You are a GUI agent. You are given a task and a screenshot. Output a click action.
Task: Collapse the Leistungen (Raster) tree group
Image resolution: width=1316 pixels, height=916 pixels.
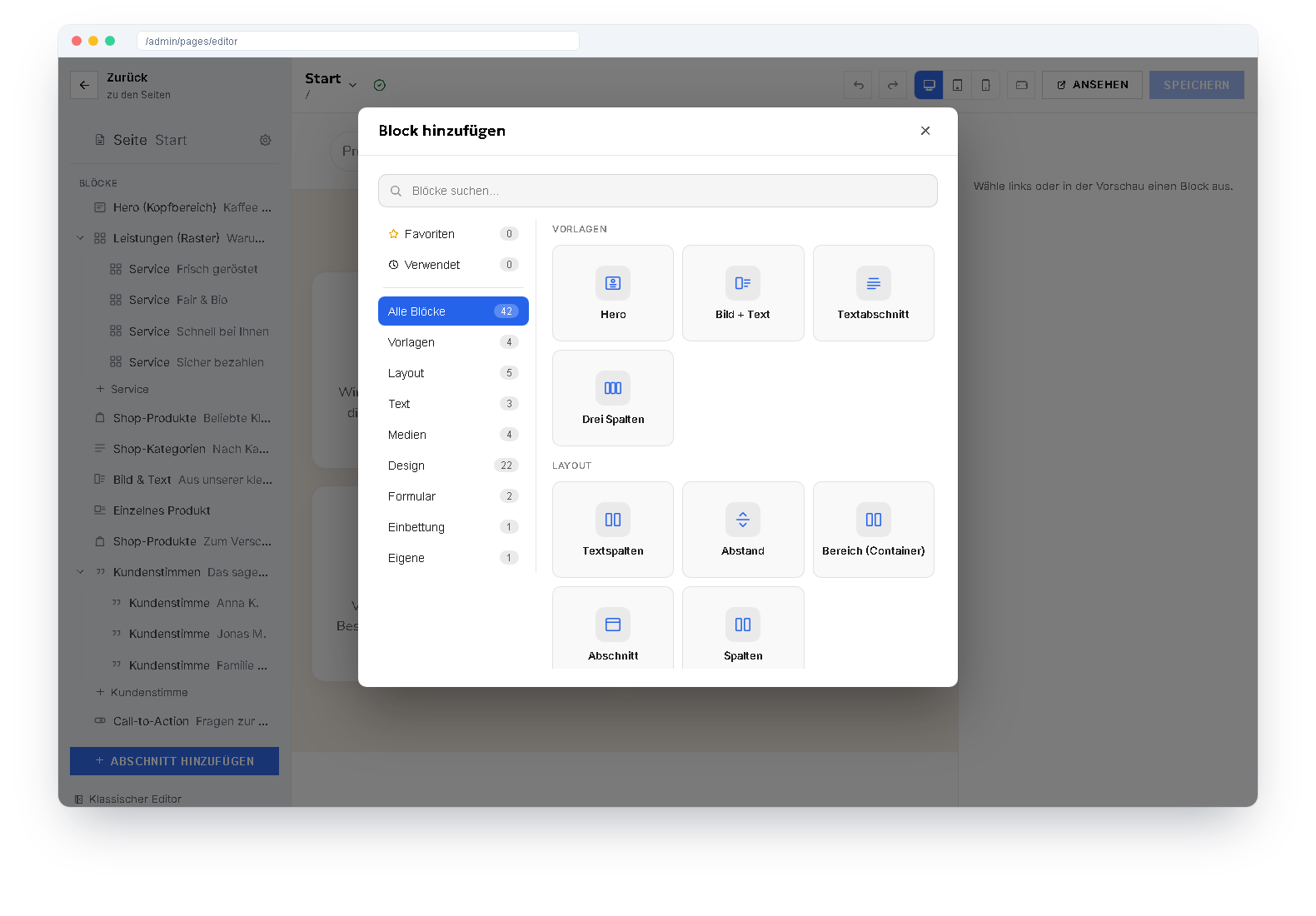[81, 238]
